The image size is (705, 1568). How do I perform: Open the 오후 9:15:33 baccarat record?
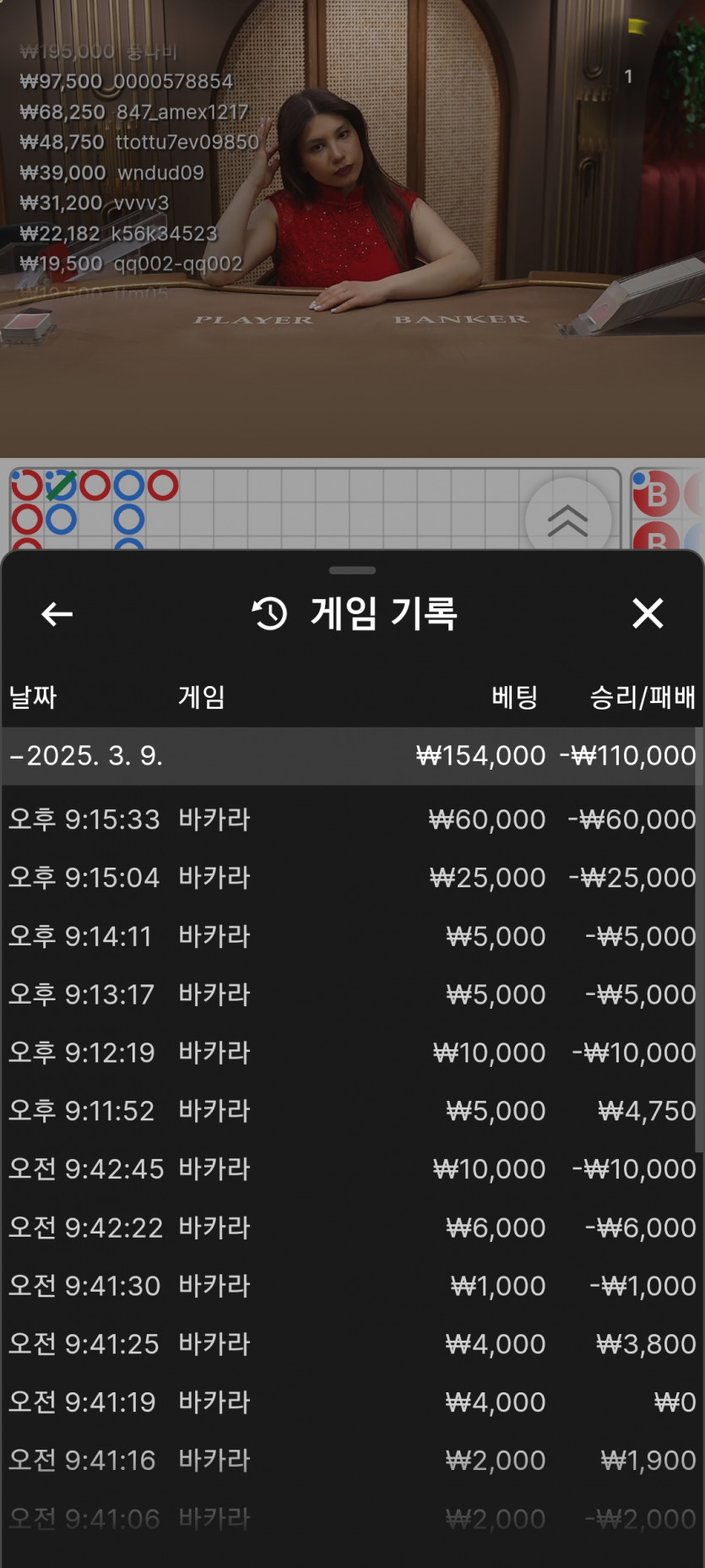coord(352,819)
